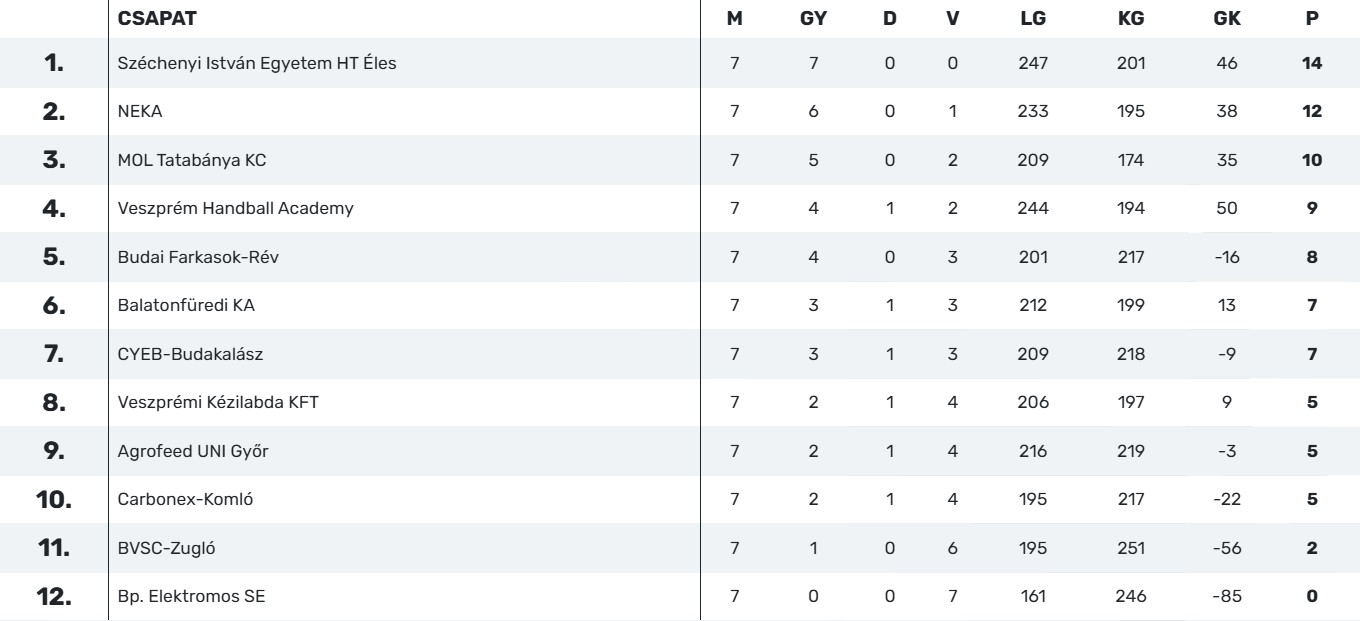Click the Balatonfüredi KA team name
The height and width of the screenshot is (621, 1360).
186,306
